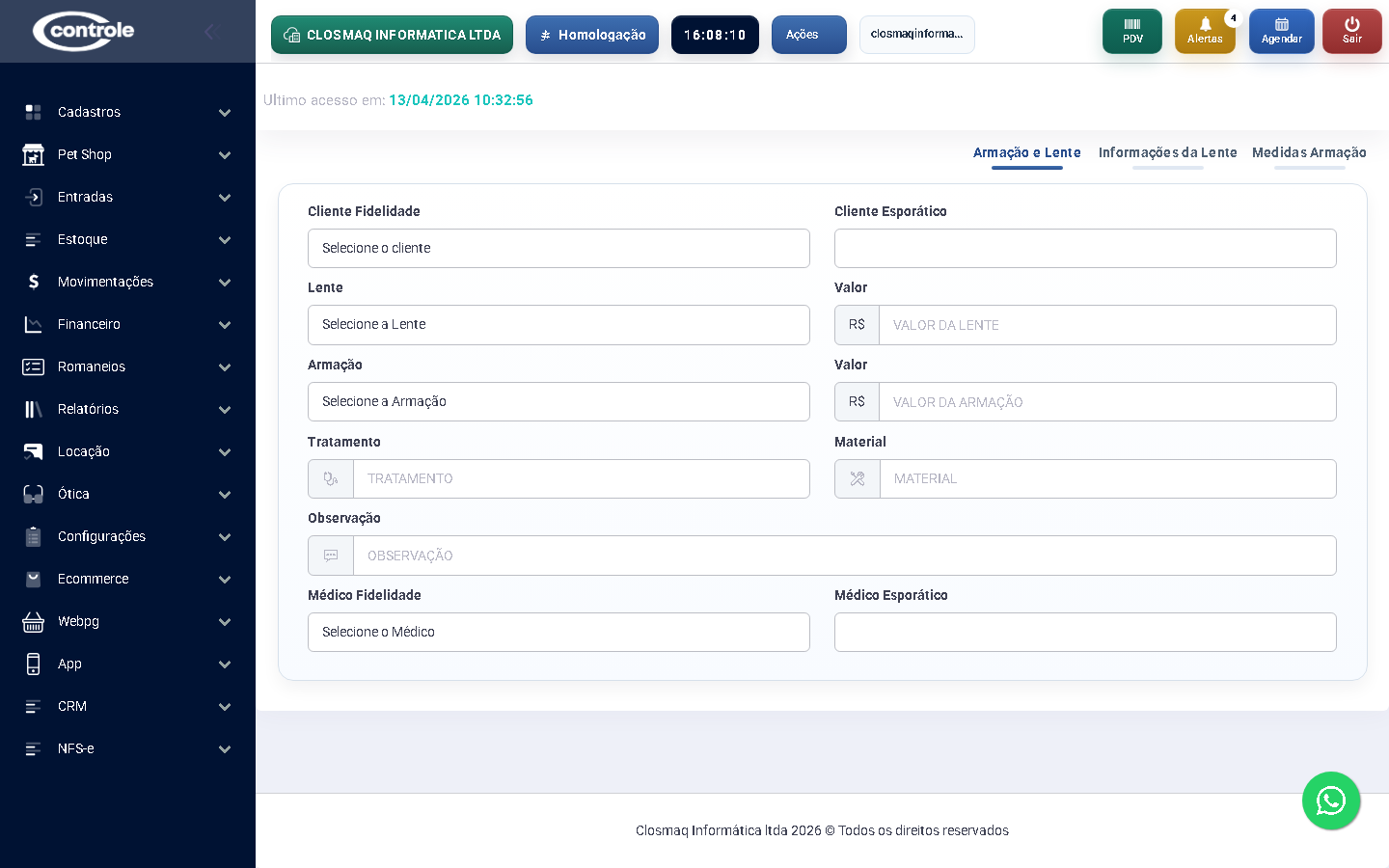
Task: Click the Ótica glasses icon in sidebar
Action: click(x=34, y=494)
